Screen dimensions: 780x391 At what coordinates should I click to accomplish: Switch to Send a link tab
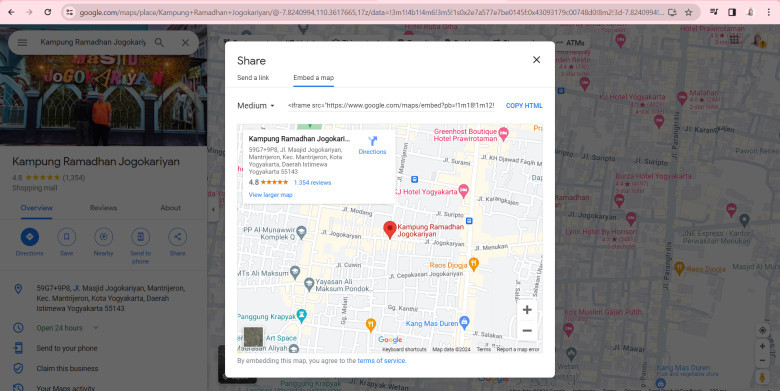(x=253, y=78)
